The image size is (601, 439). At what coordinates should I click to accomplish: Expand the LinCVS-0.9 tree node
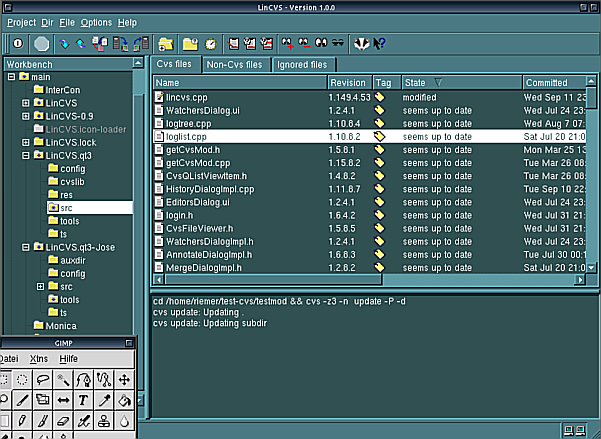click(26, 116)
